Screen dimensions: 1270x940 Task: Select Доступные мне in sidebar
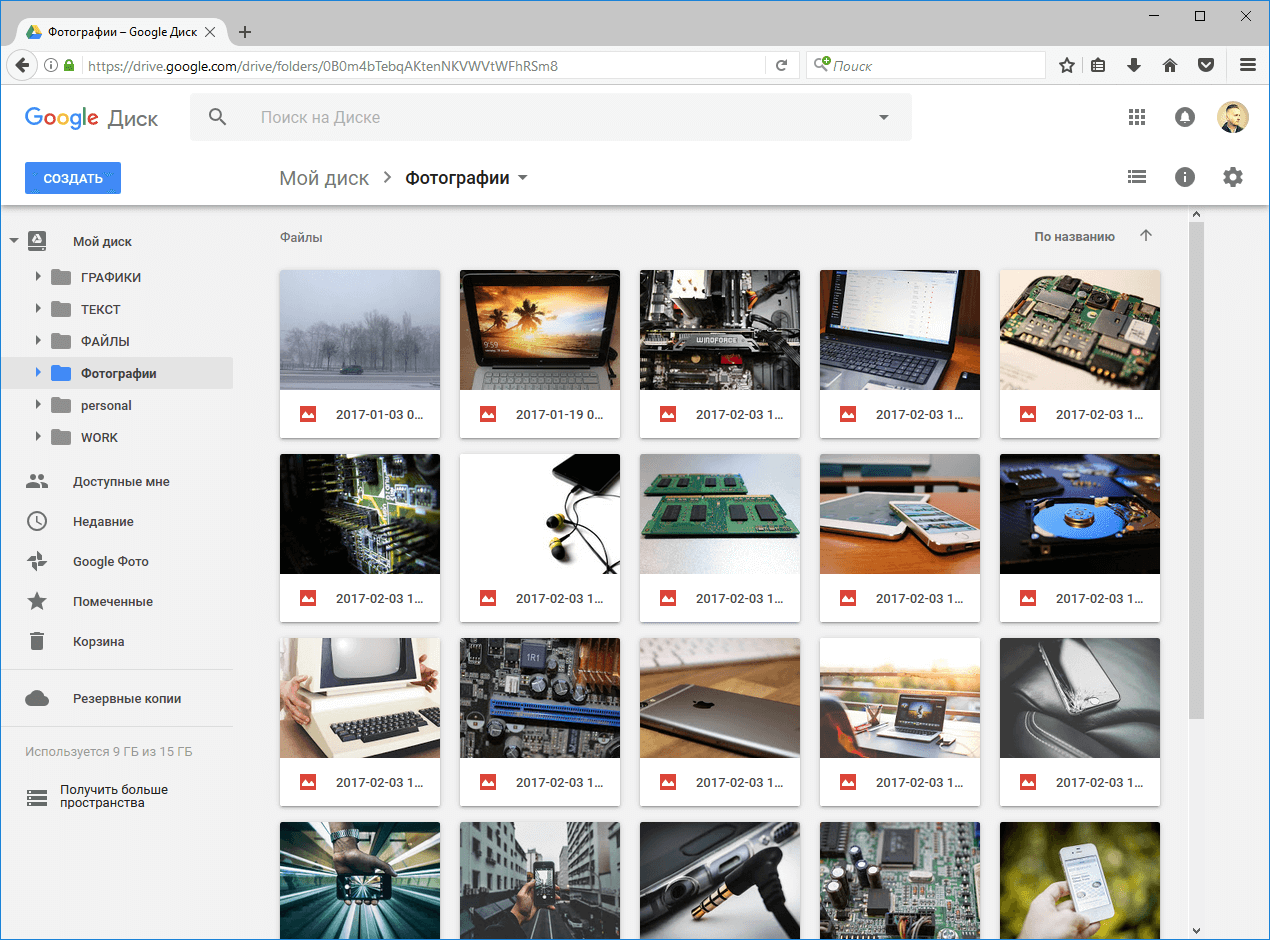[121, 482]
